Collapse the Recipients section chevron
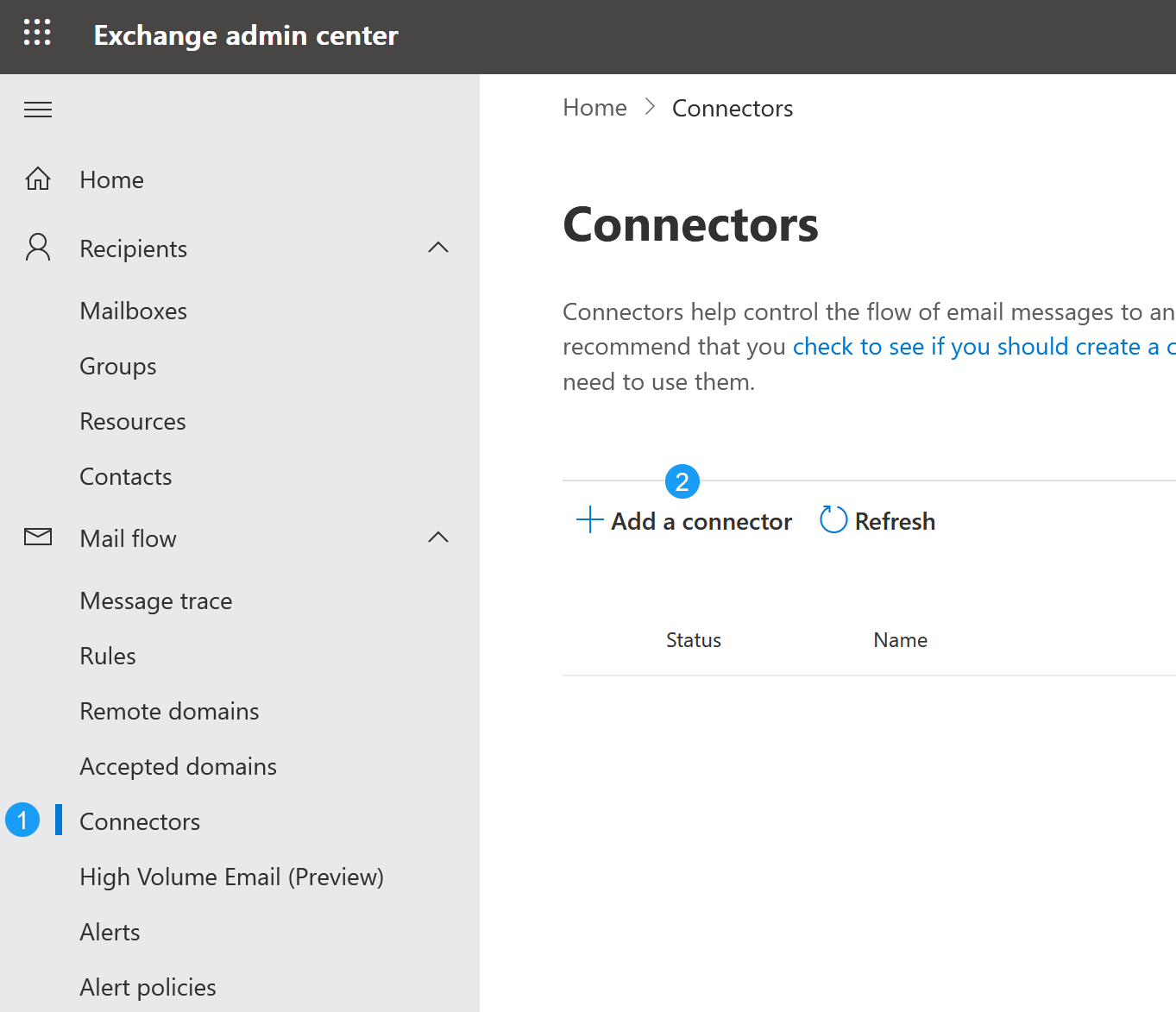The image size is (1176, 1012). coord(438,247)
